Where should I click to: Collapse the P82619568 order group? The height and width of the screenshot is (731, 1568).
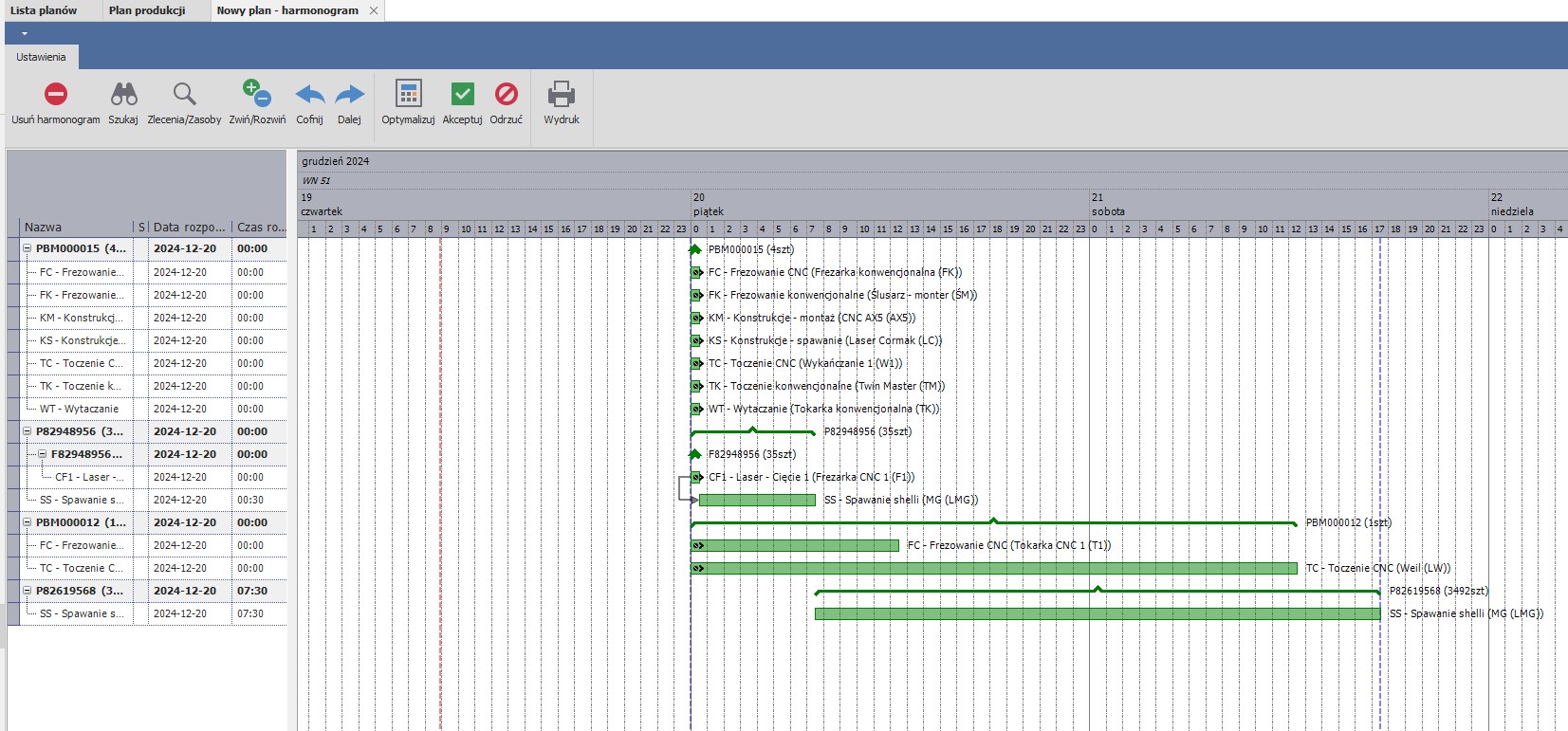point(28,591)
